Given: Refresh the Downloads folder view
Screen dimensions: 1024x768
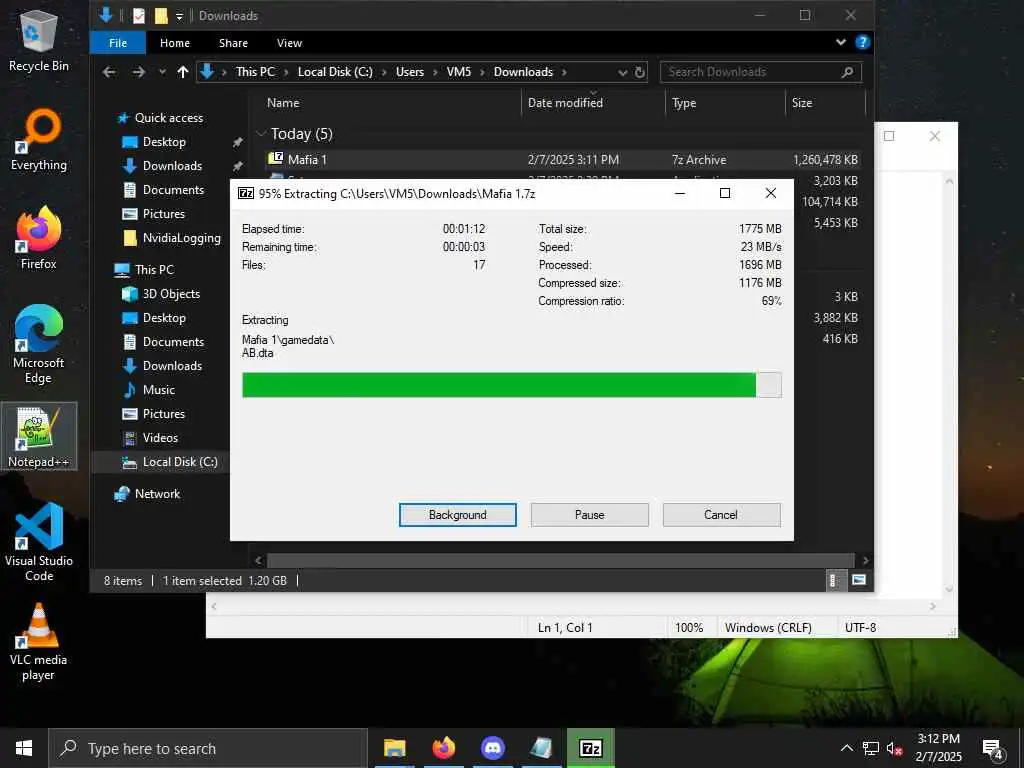Looking at the screenshot, I should coord(641,72).
